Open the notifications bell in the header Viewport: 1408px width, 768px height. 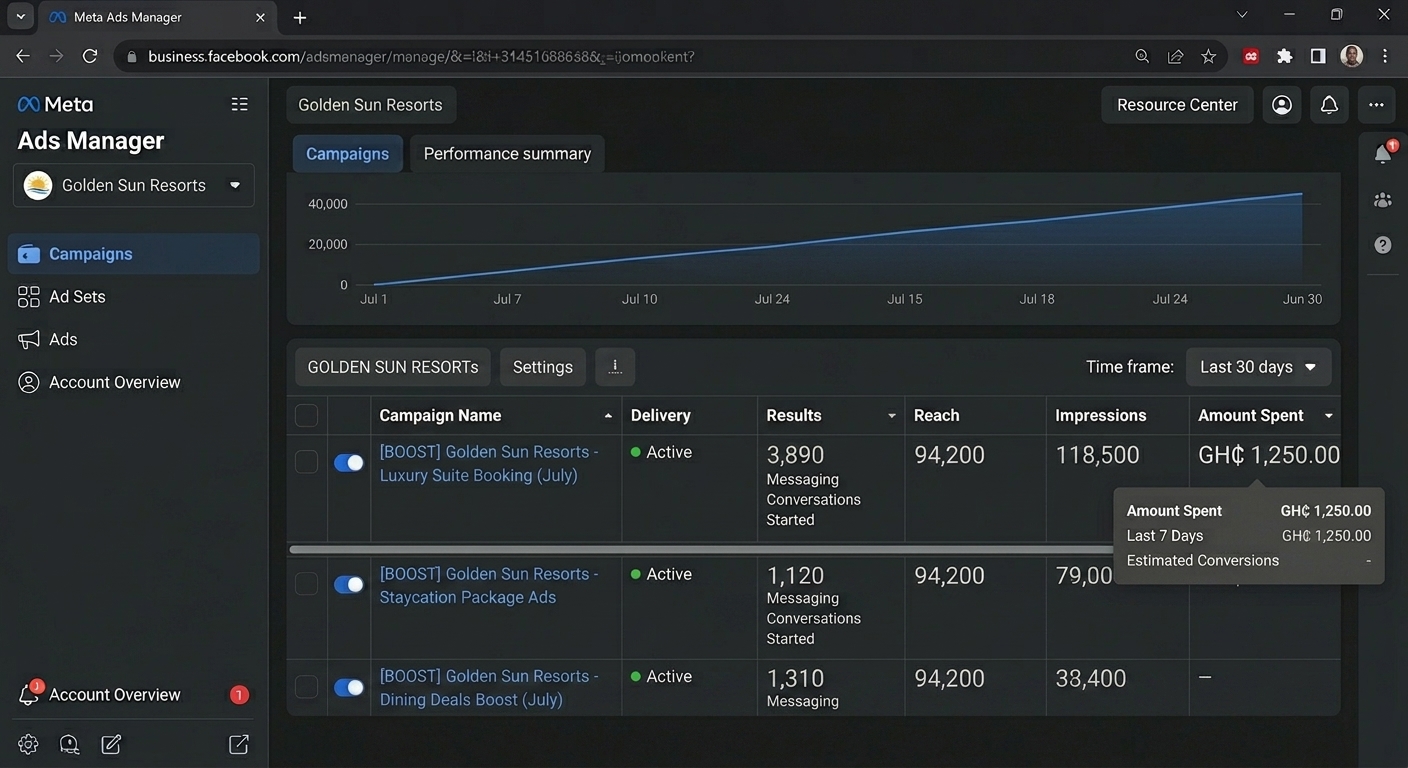(x=1329, y=105)
